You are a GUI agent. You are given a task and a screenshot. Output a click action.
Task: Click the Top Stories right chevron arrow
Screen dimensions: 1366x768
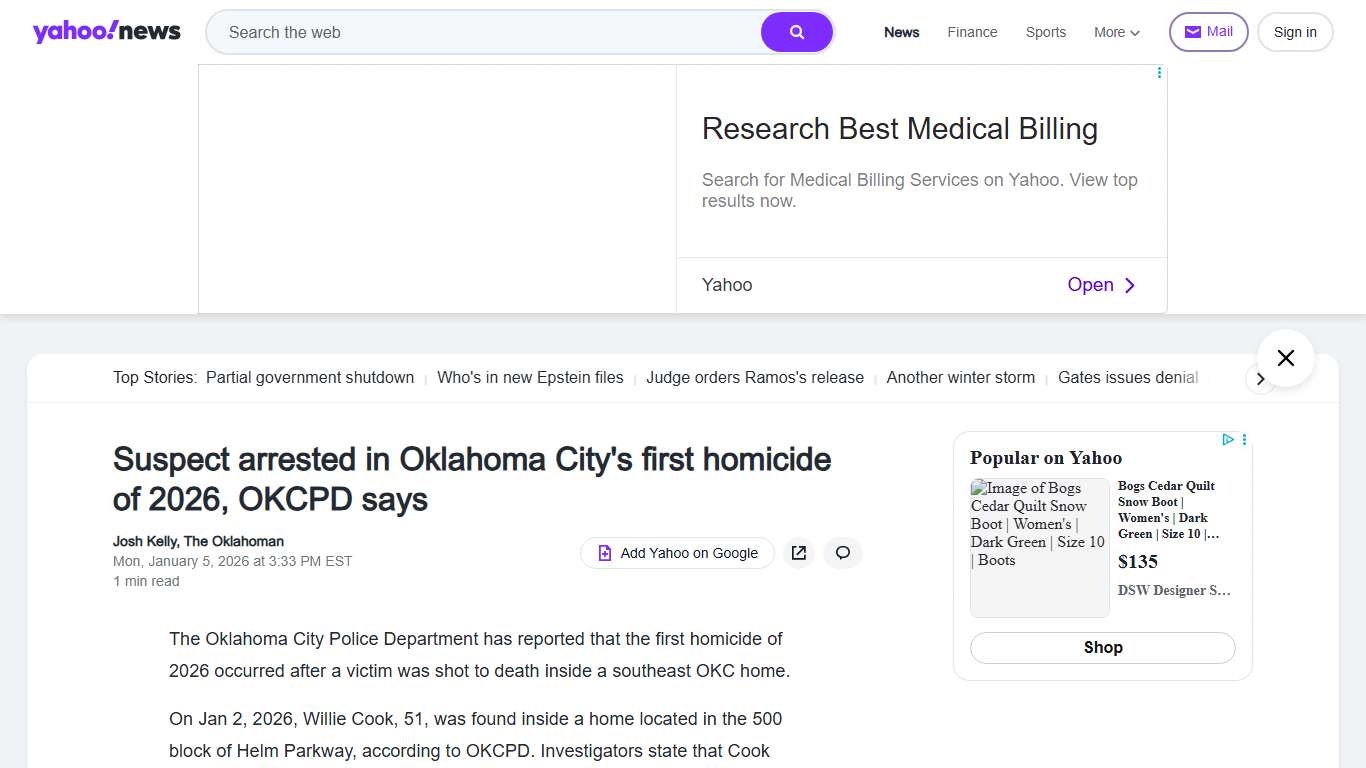tap(1261, 379)
